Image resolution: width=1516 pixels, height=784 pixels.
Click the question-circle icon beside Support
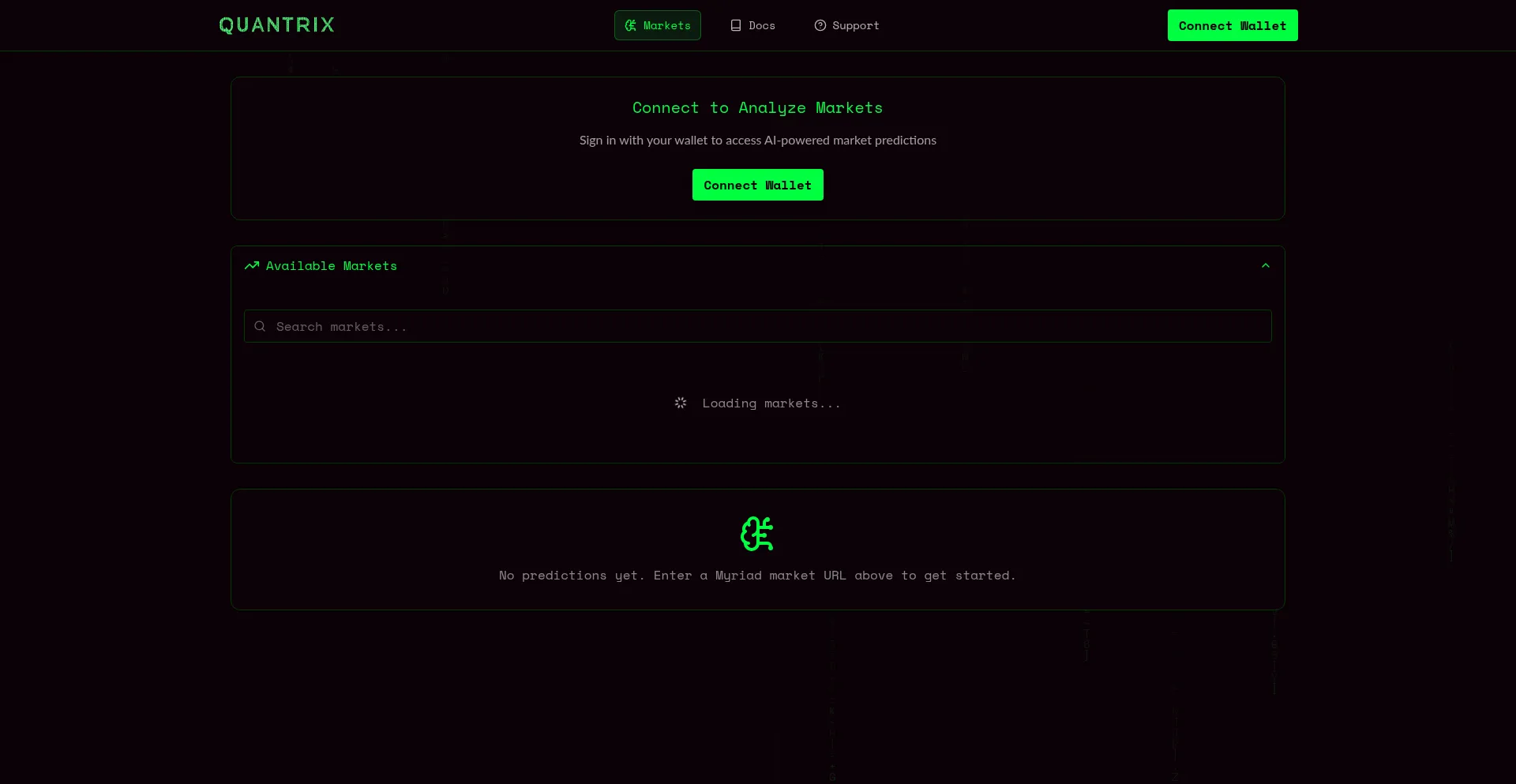[820, 25]
